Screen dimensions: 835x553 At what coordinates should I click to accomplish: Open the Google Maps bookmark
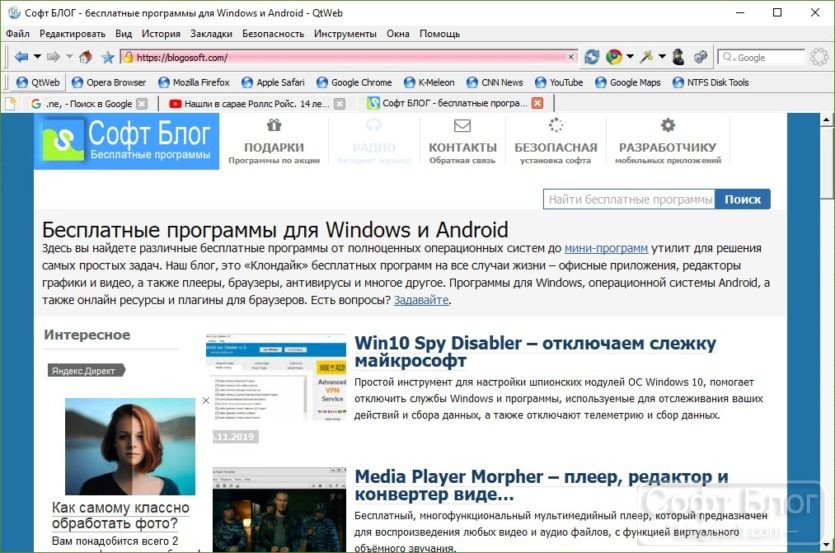coord(628,83)
